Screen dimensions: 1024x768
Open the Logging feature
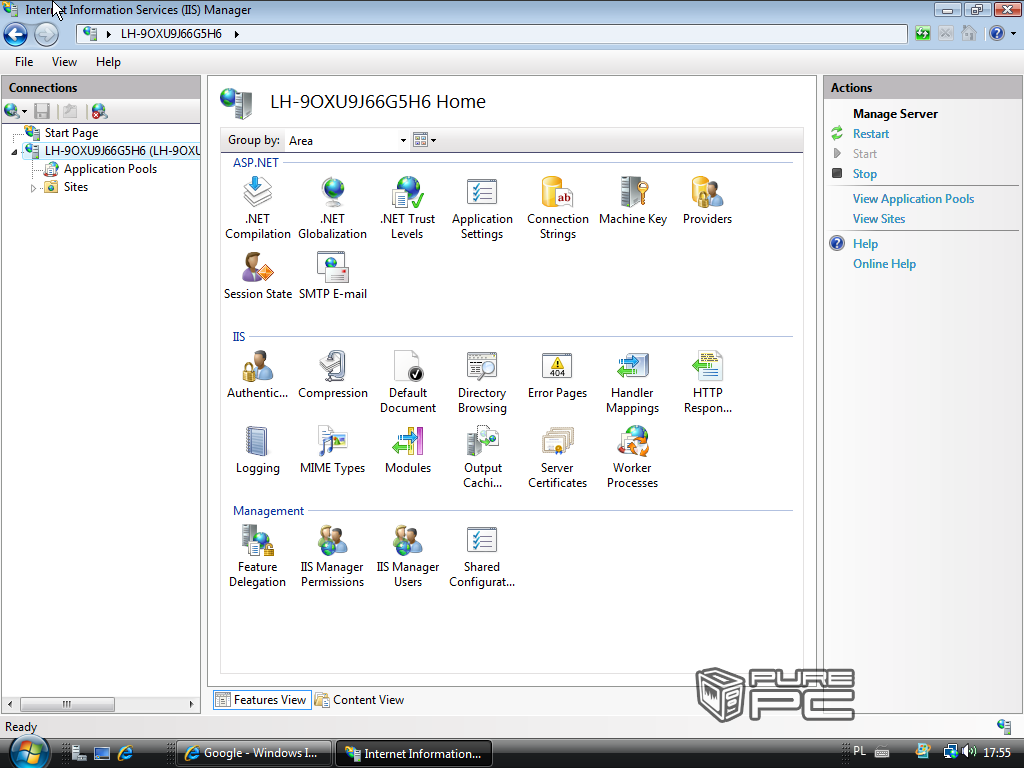[257, 450]
